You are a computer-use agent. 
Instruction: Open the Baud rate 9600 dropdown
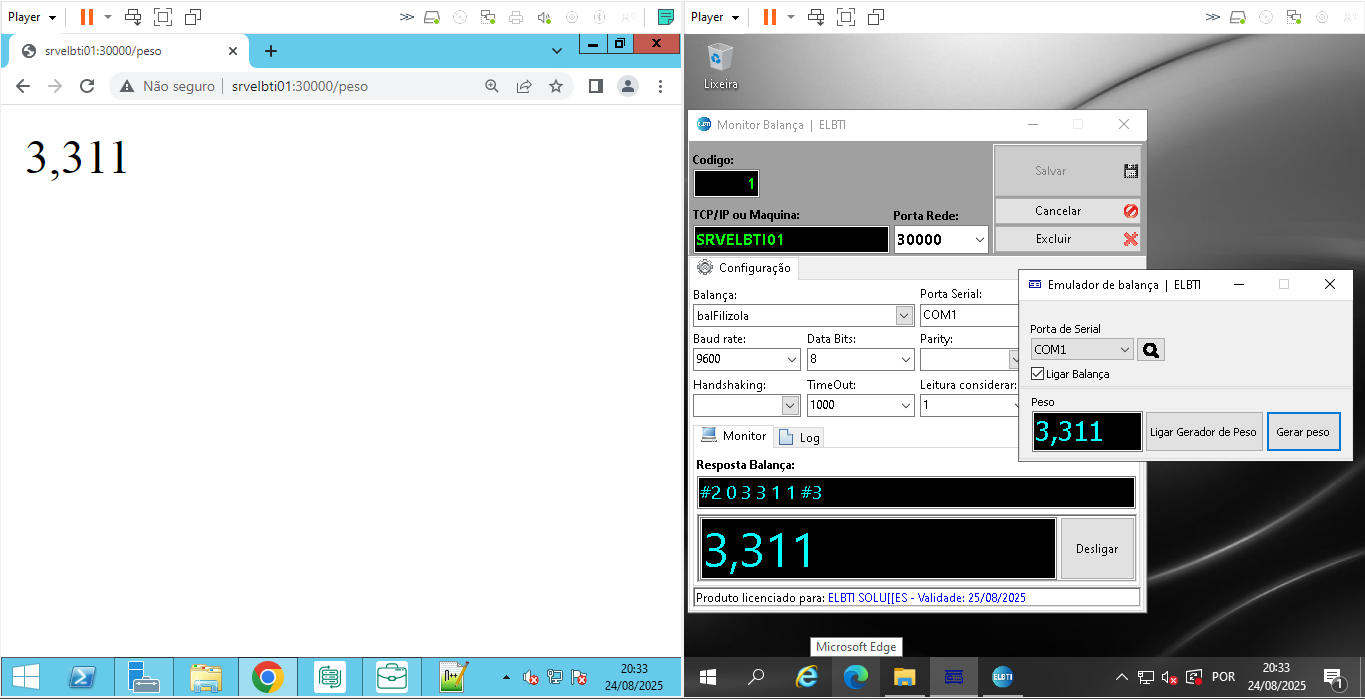792,359
